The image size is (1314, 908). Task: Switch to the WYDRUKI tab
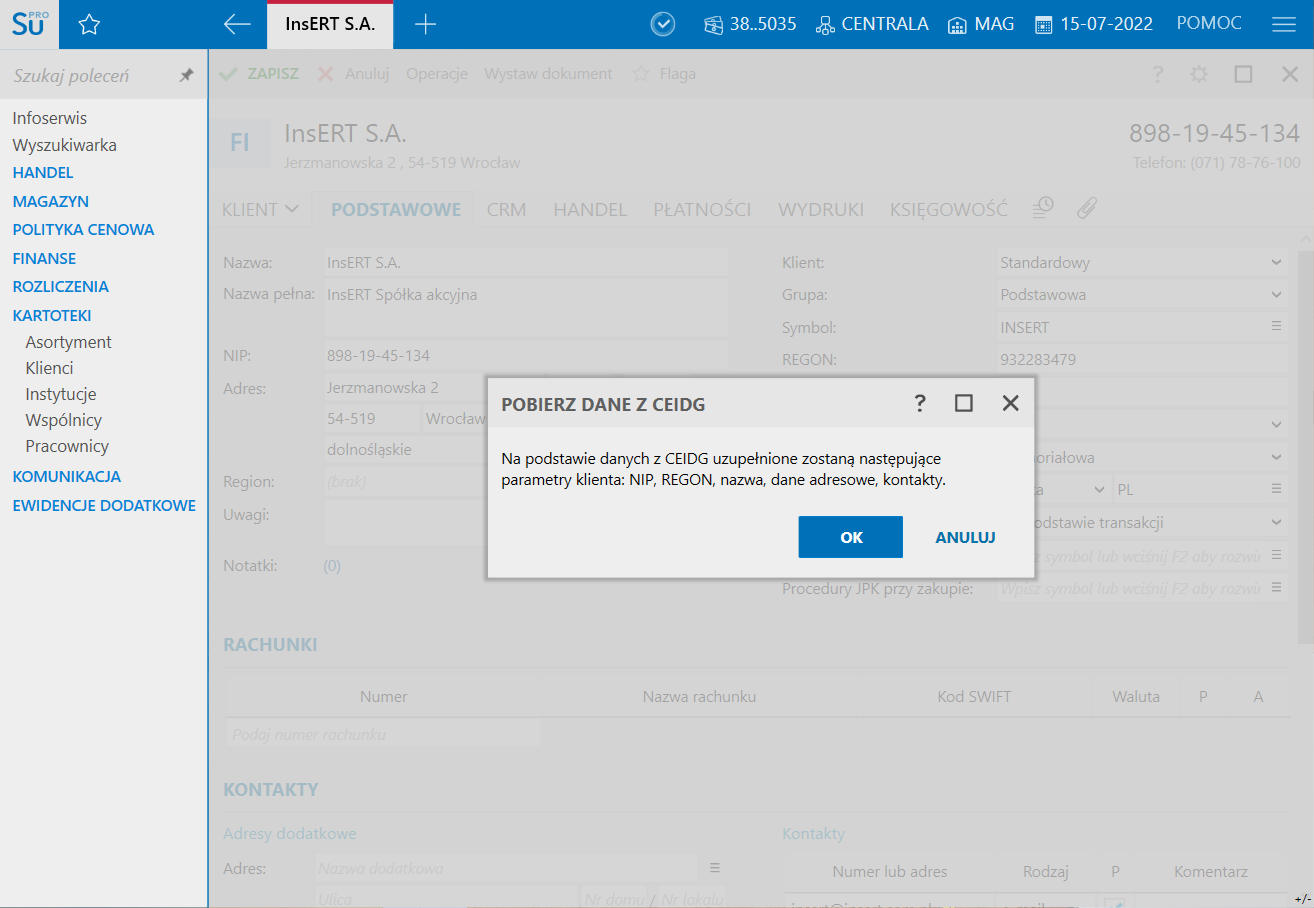[821, 209]
